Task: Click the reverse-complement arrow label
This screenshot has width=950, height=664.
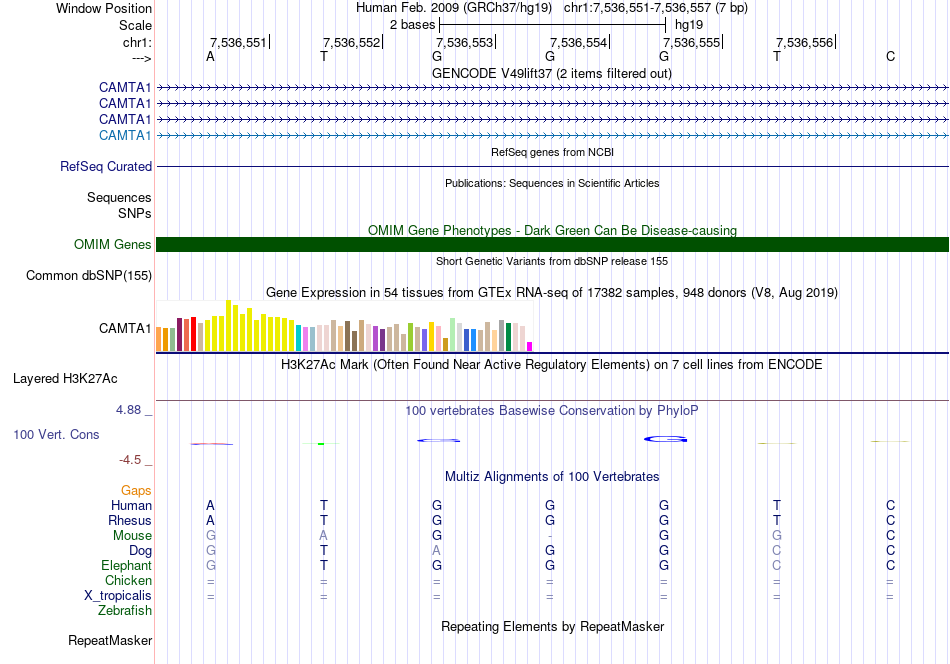Action: point(142,58)
